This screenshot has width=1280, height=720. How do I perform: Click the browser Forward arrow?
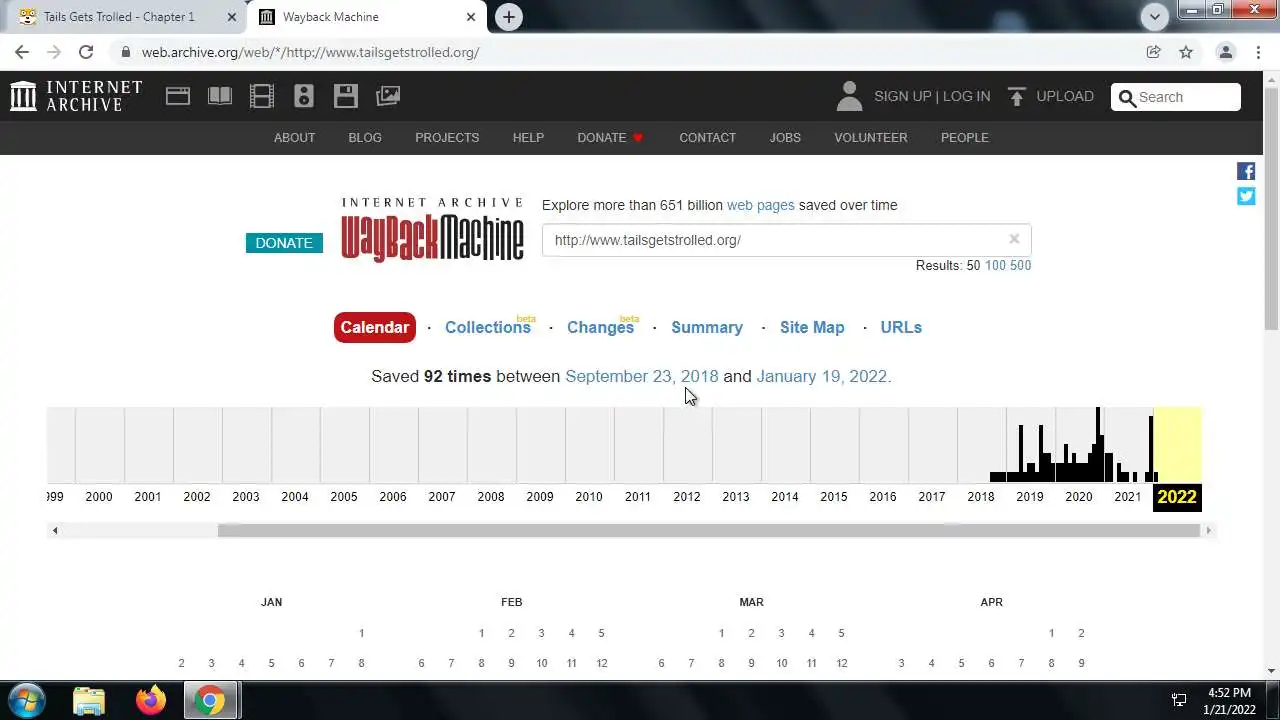click(x=54, y=52)
